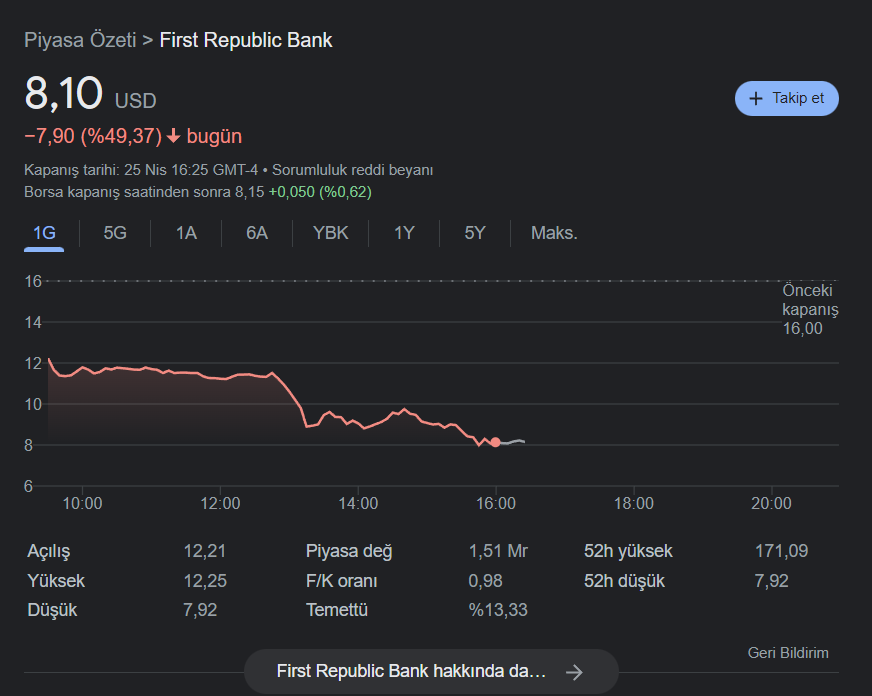Screen dimensions: 872x696
Task: Click the Geri Bildirim feedback link
Action: 788,653
